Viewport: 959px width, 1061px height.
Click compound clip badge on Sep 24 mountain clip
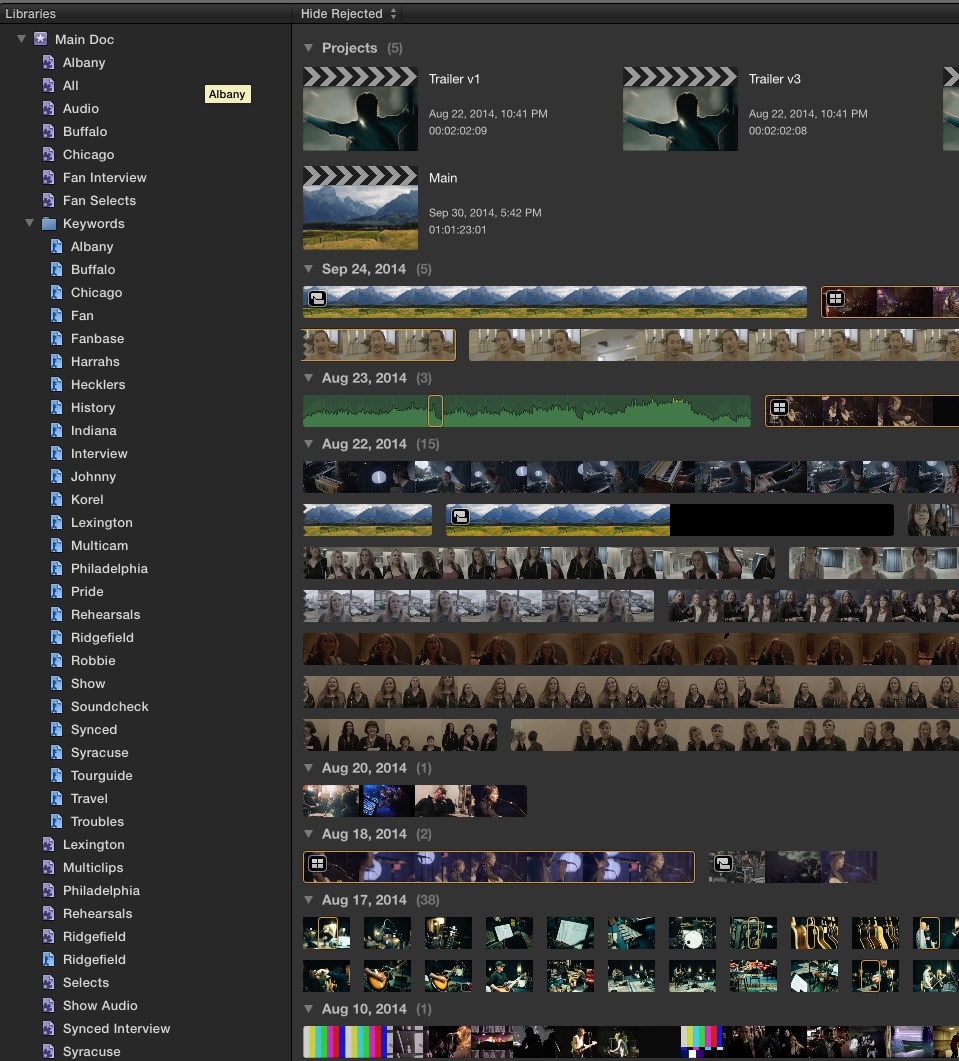coord(317,298)
